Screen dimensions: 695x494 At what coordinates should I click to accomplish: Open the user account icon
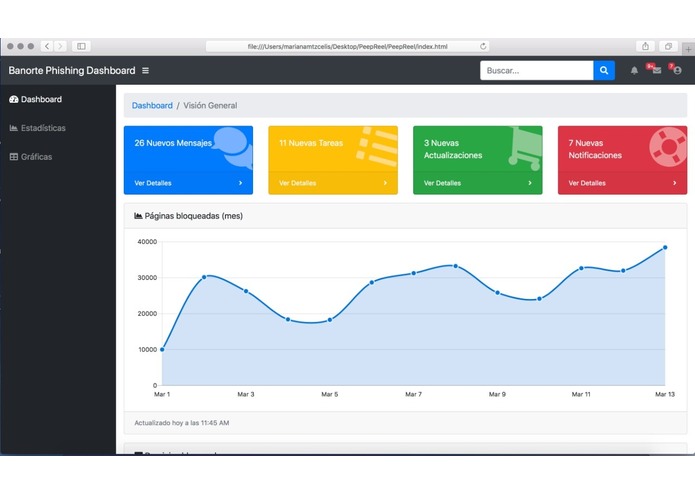coord(677,70)
